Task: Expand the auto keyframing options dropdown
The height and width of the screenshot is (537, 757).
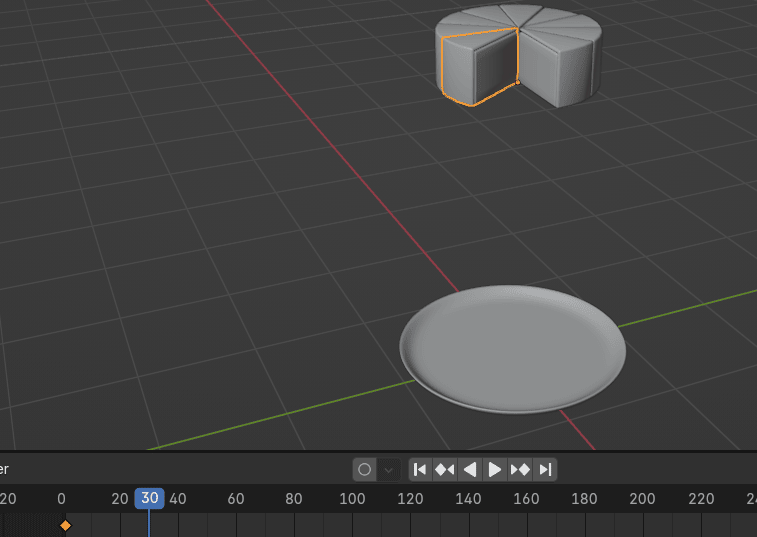Action: (x=389, y=469)
